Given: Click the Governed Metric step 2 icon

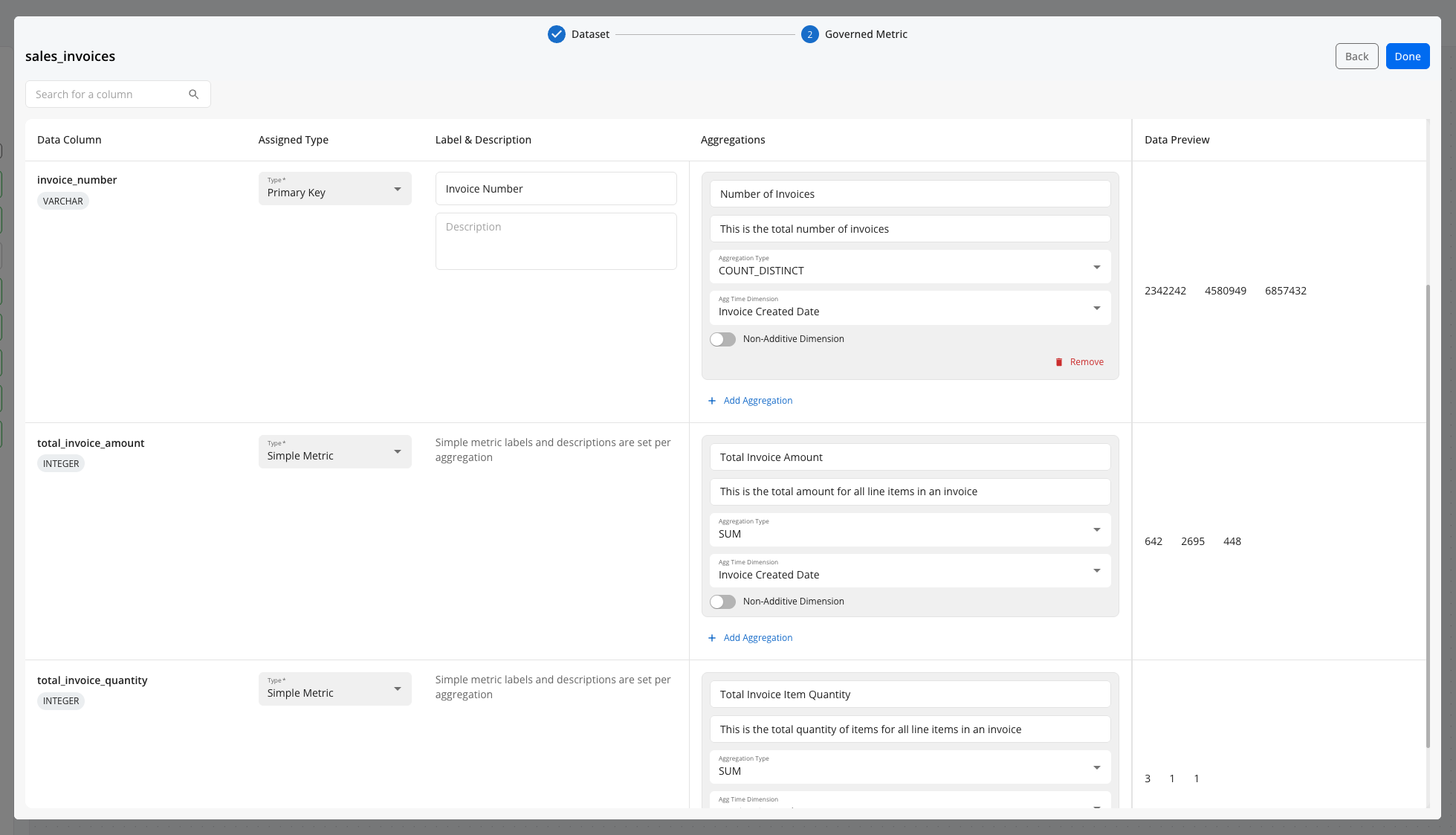Looking at the screenshot, I should tap(809, 34).
